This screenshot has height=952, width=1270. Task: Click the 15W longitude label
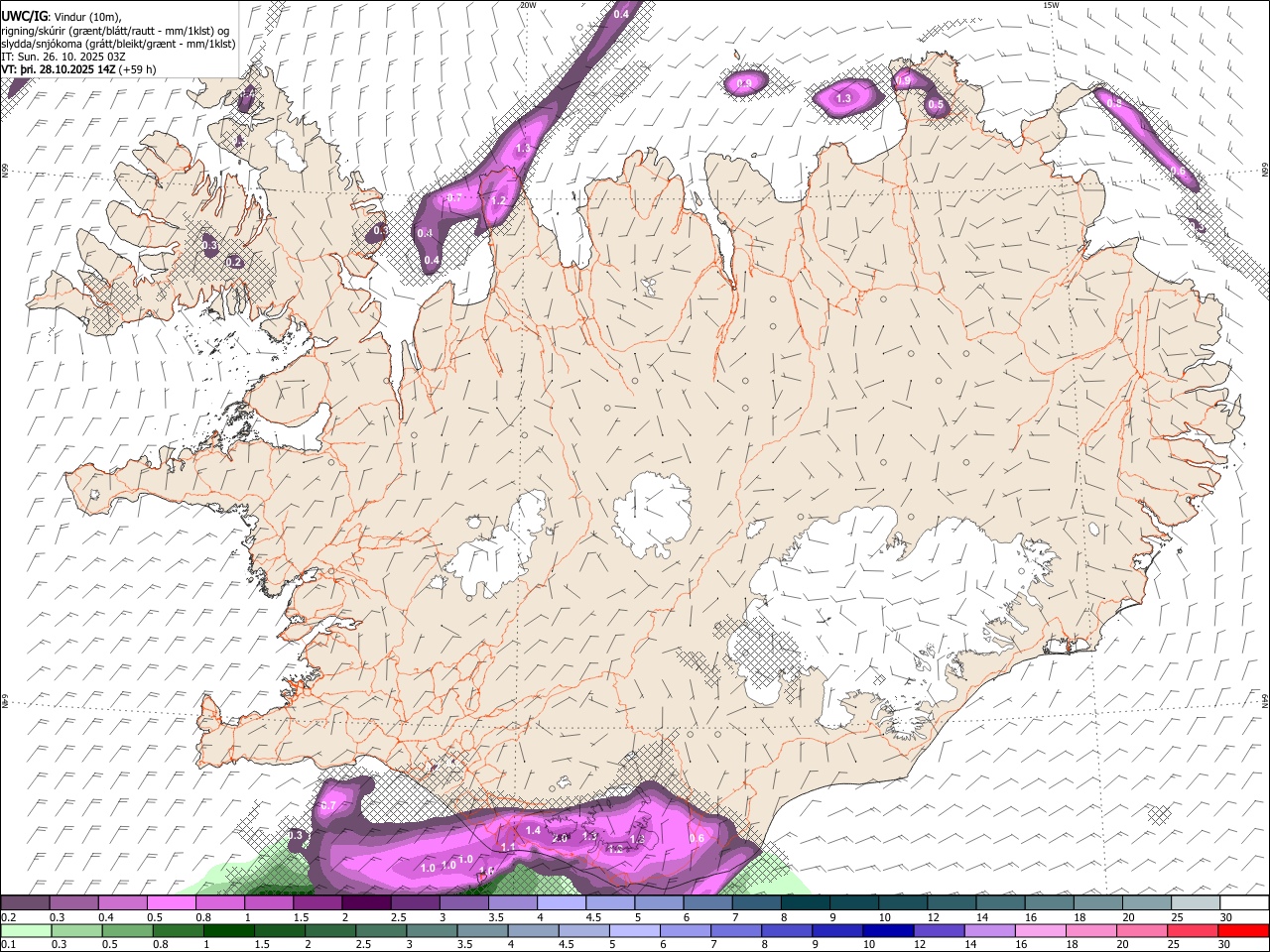click(1050, 5)
